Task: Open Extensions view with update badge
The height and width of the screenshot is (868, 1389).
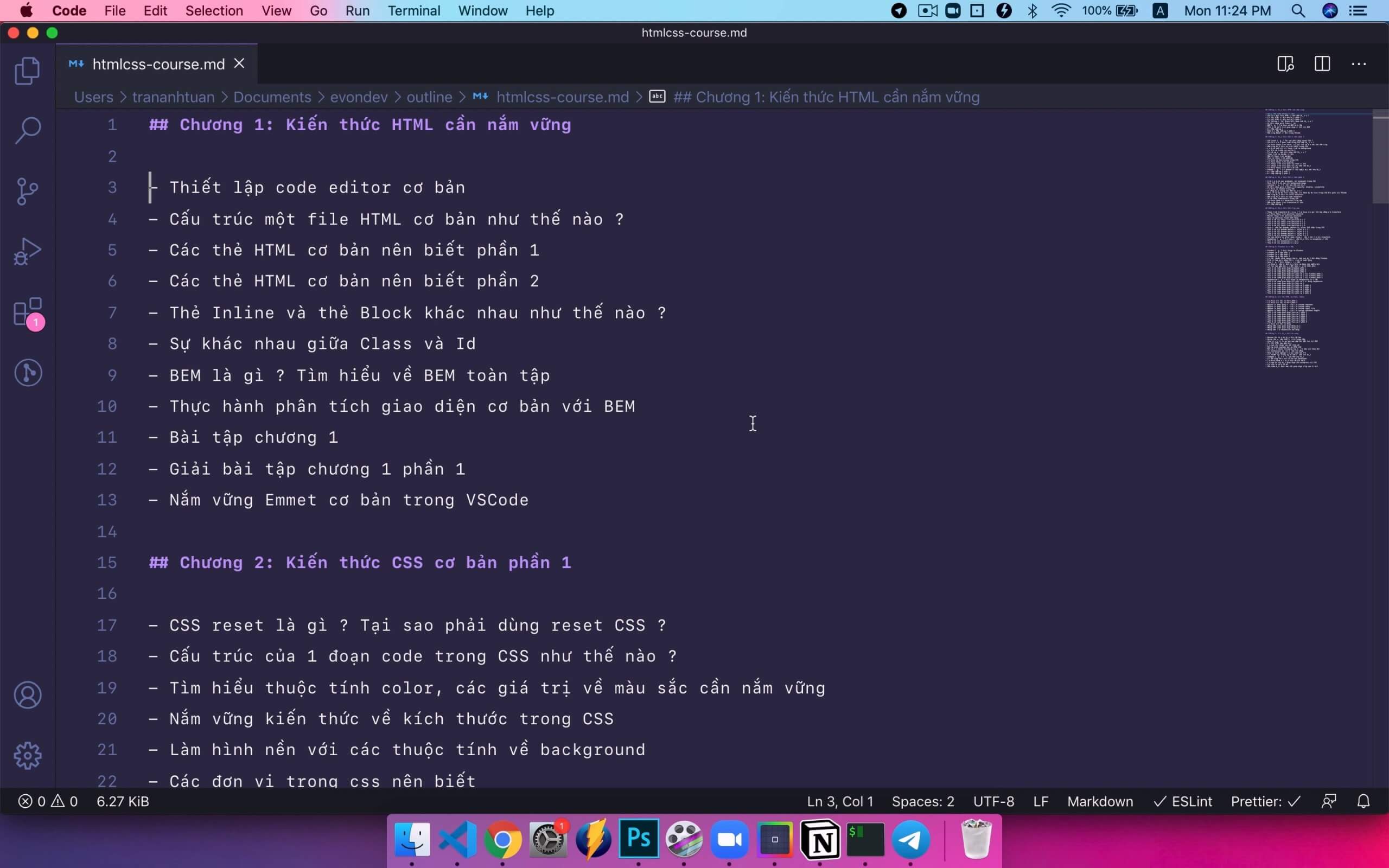Action: 27,313
